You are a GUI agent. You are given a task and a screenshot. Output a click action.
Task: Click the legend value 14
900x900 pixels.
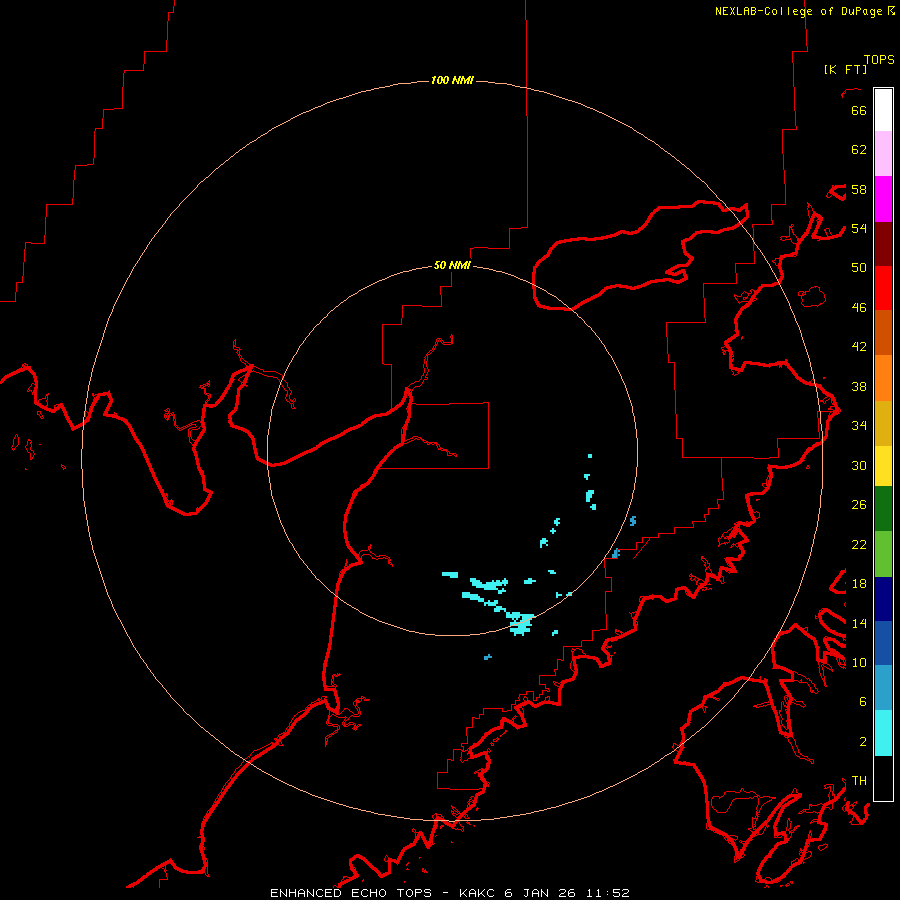pyautogui.click(x=859, y=623)
